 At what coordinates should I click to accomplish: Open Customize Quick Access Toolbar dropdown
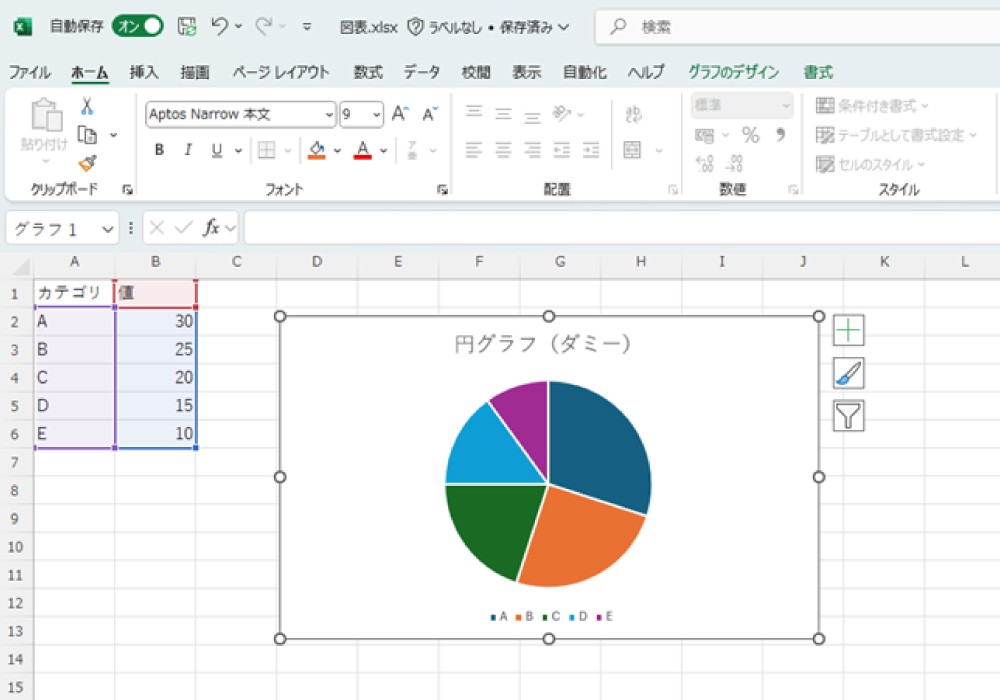tap(307, 27)
